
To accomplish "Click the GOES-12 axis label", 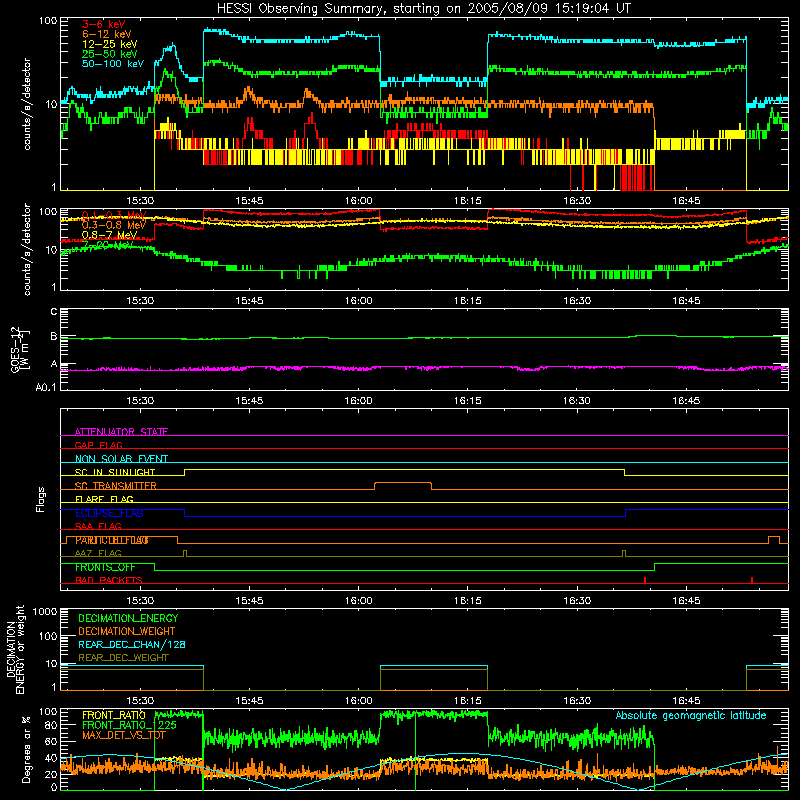I will pyautogui.click(x=17, y=349).
